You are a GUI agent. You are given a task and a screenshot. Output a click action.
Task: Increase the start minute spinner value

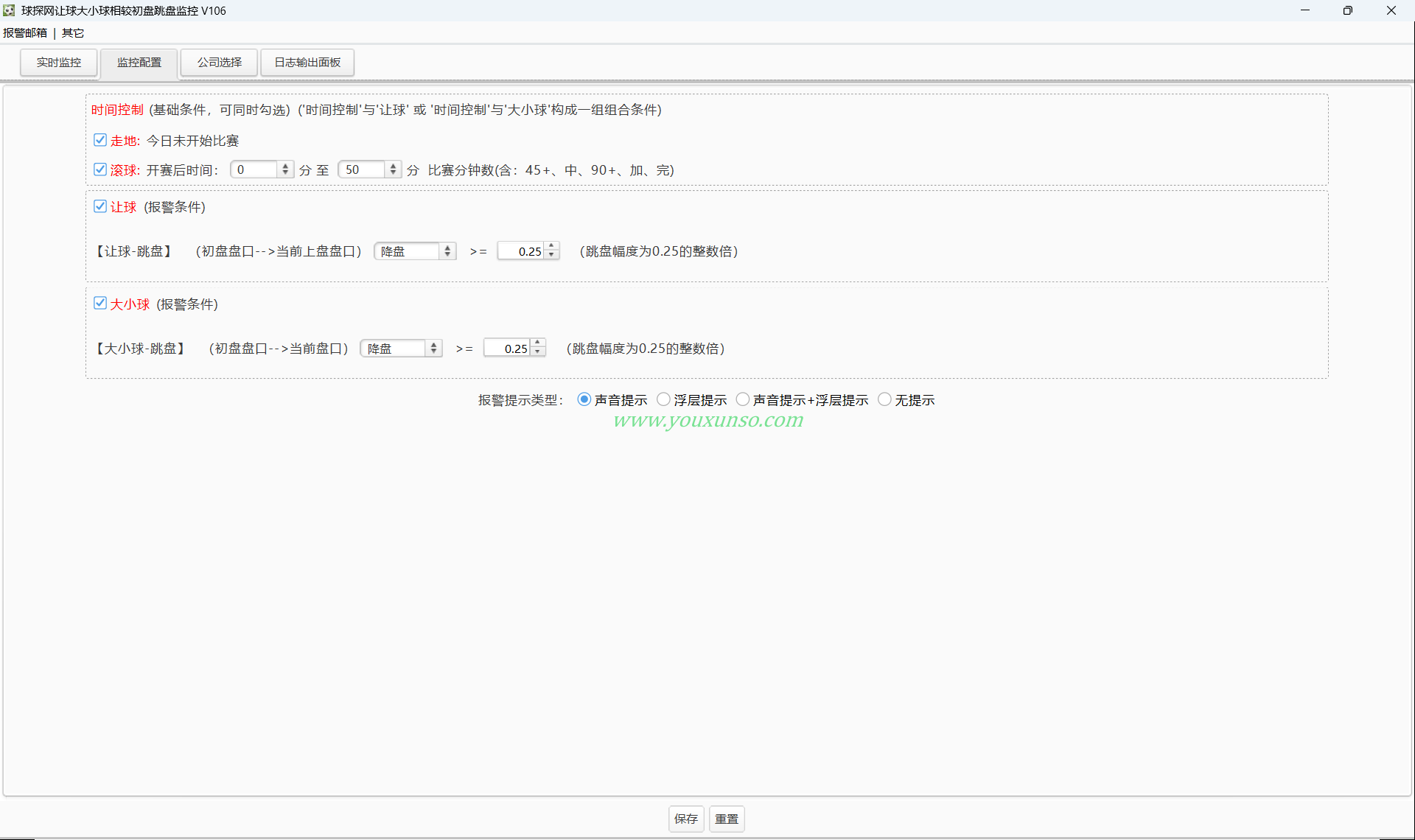click(x=285, y=167)
